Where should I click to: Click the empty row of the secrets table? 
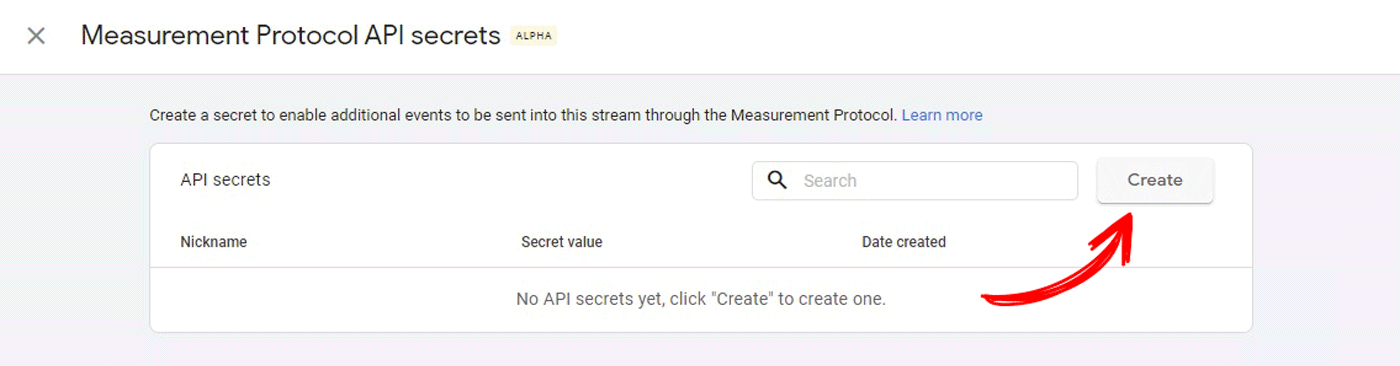[x=701, y=299]
